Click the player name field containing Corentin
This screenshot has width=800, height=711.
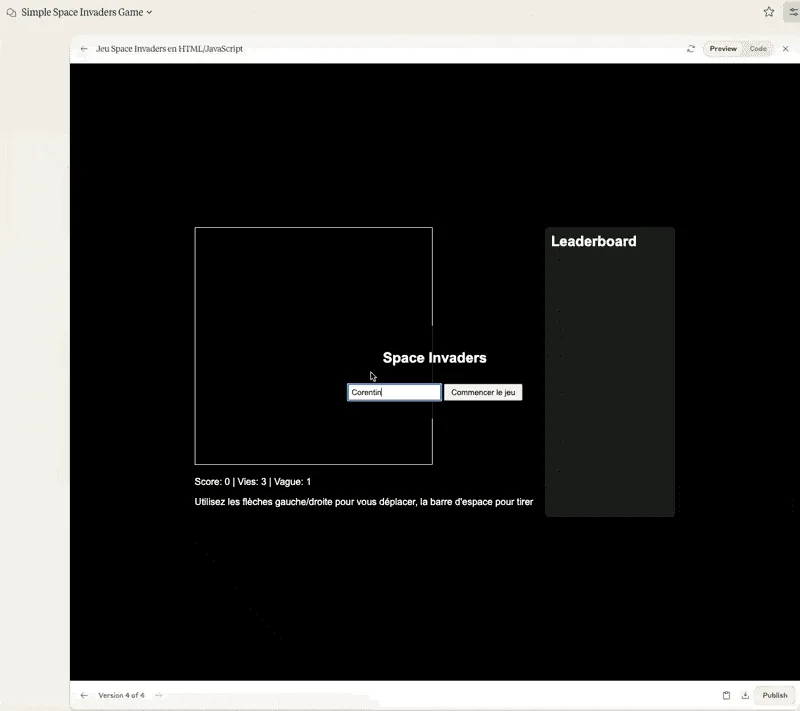394,392
